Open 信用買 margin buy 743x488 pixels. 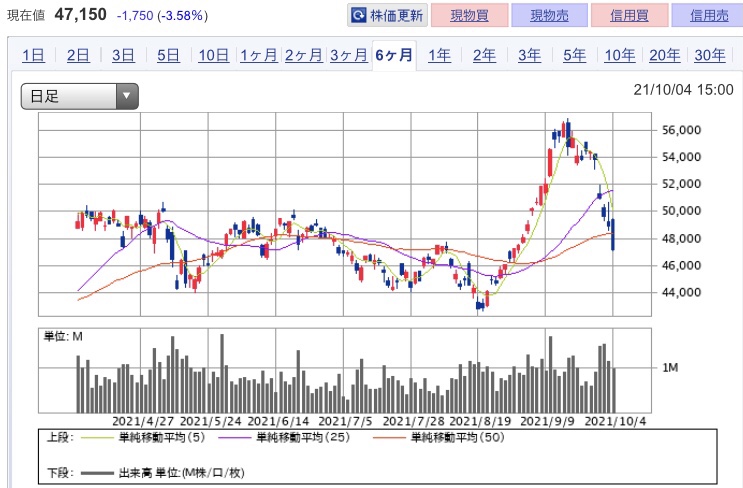point(629,16)
